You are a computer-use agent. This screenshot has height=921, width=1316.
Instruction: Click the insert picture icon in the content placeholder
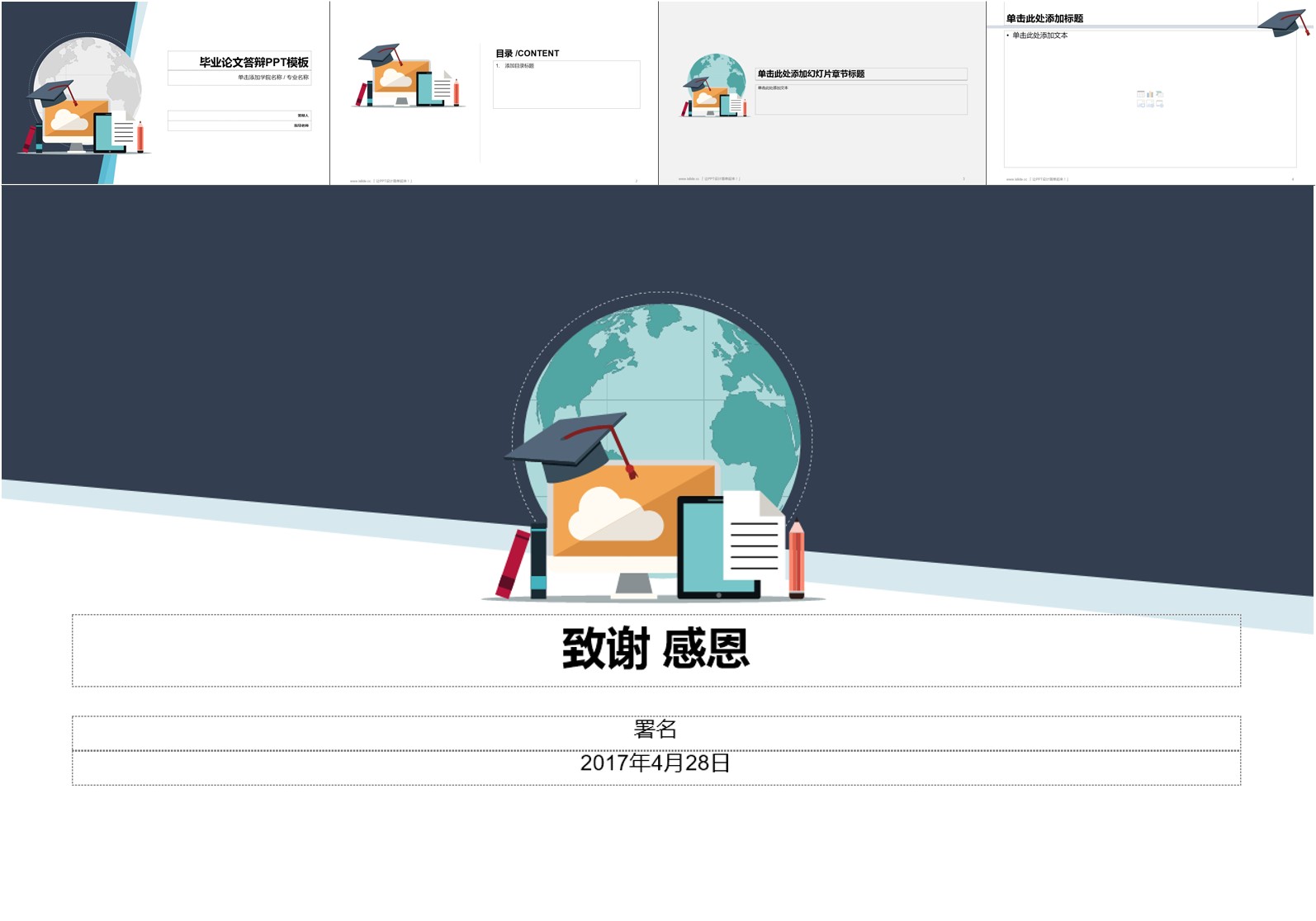click(x=1141, y=103)
